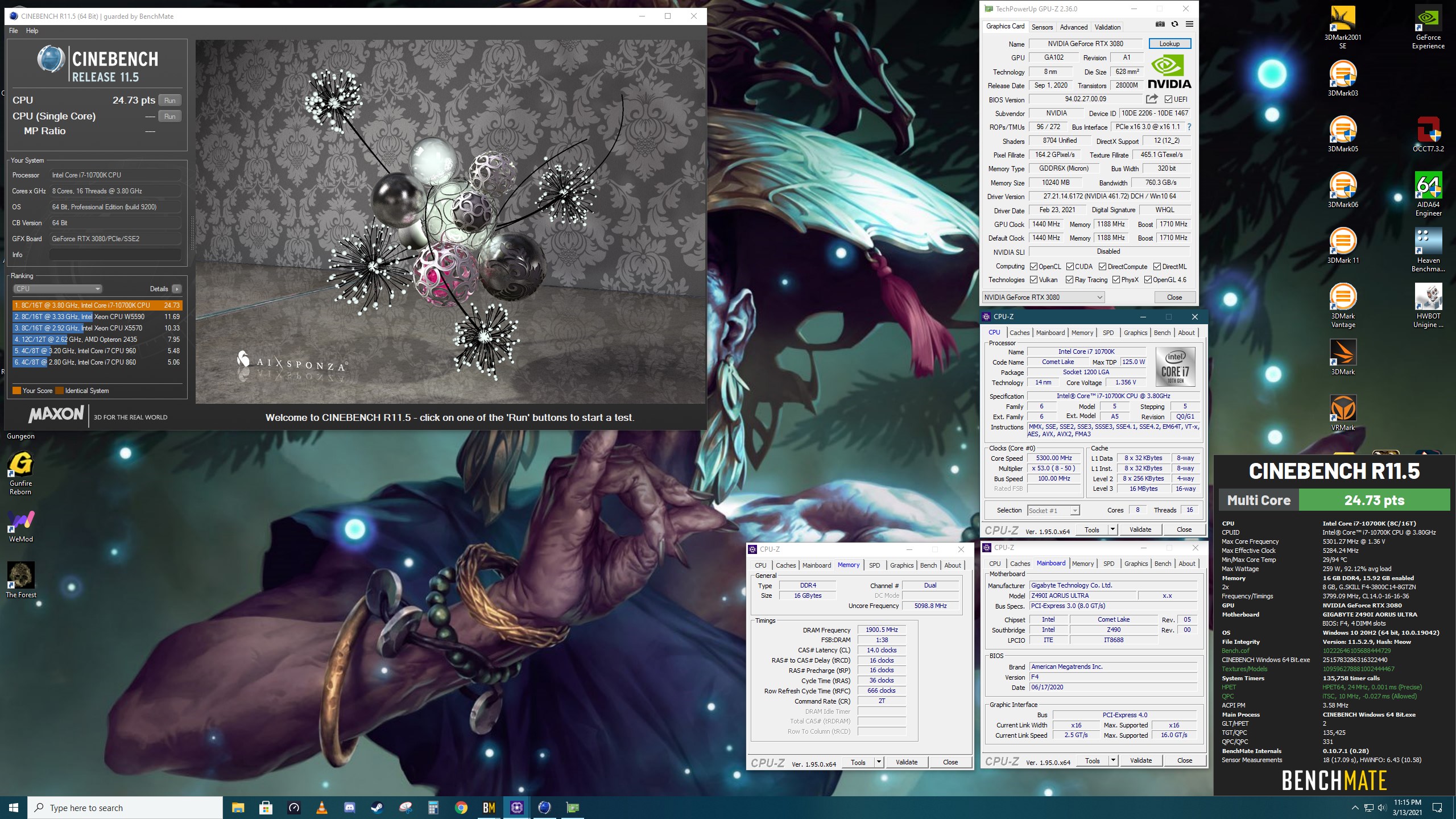
Task: Open Caches tab in CPU-Z CPU window
Action: 1019,333
